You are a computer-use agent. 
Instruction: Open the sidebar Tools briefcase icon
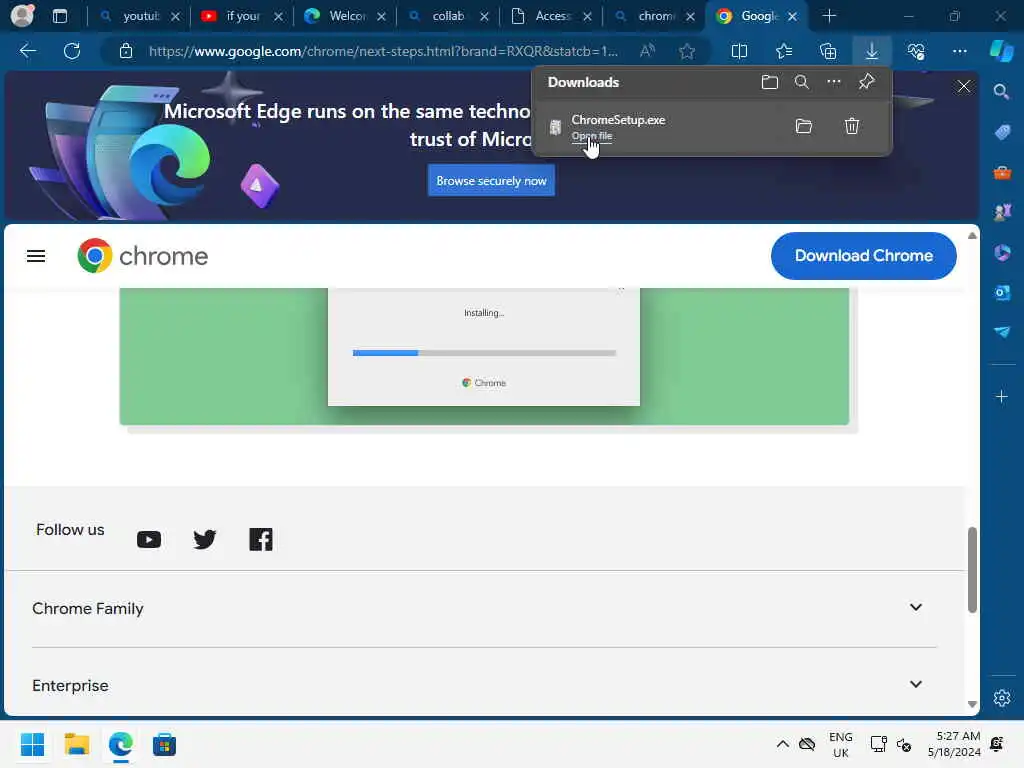click(x=1002, y=173)
